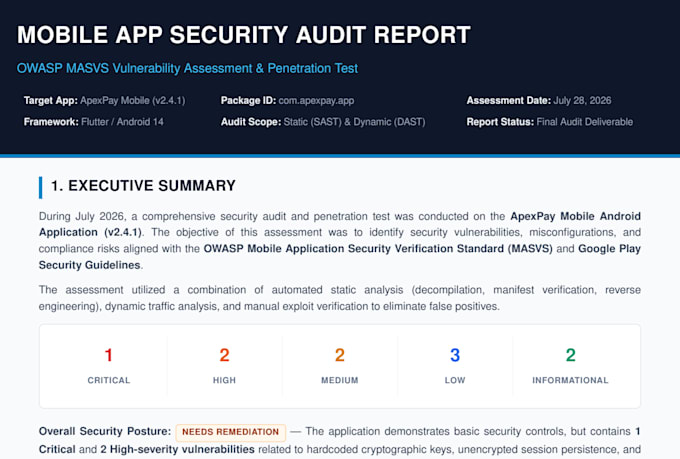Click bold 'OWASP Mobile Application Security Verification Standard'
This screenshot has height=459, width=680.
click(x=354, y=249)
